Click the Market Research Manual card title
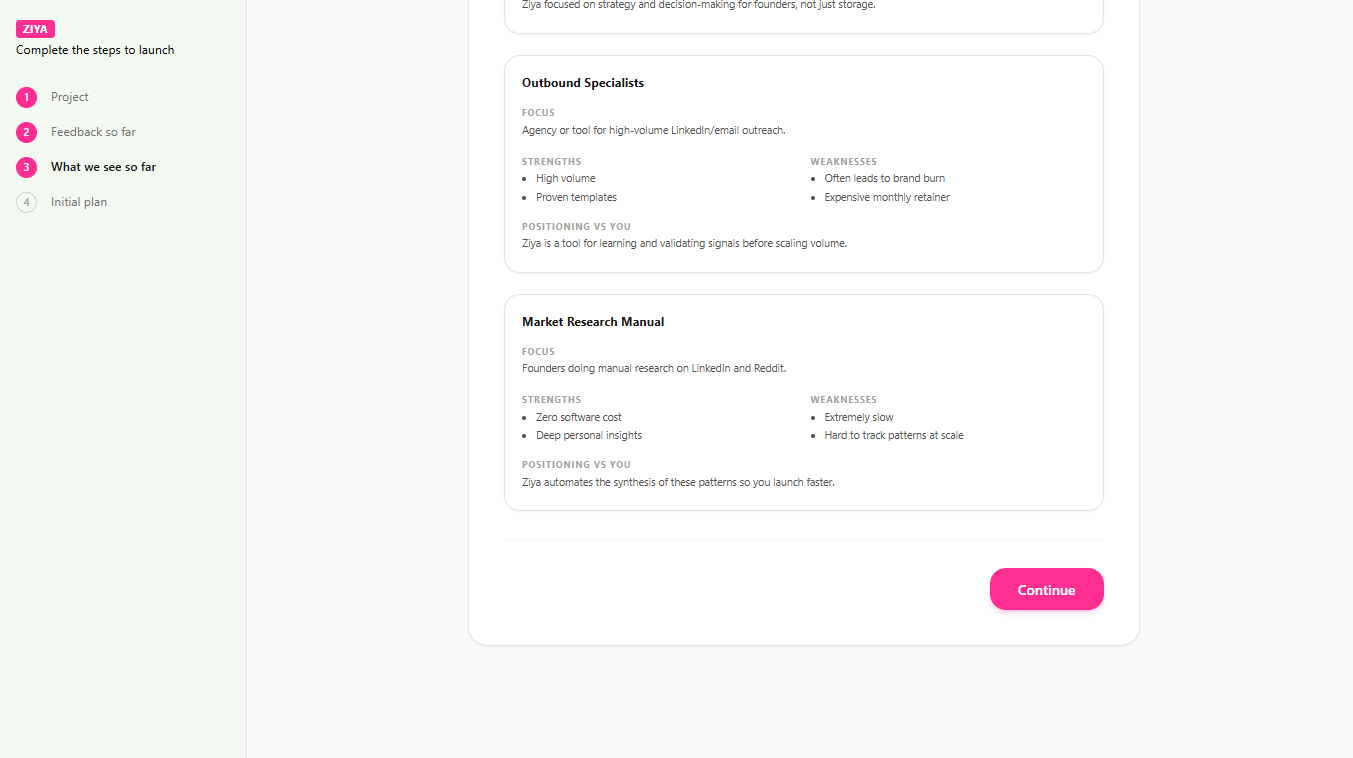This screenshot has width=1353, height=758. click(593, 322)
